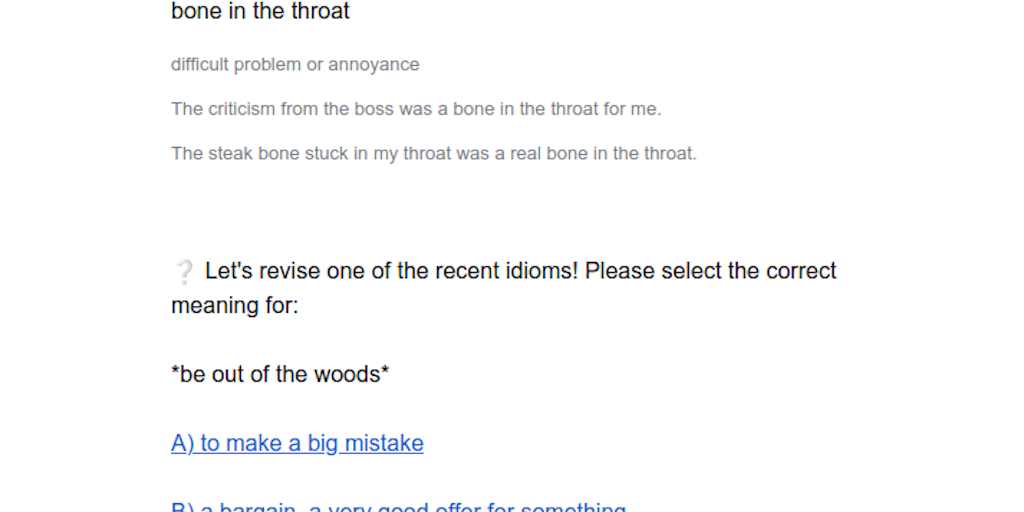Click the "bone in the throat" heading
This screenshot has height=512, width=1024.
[x=260, y=12]
